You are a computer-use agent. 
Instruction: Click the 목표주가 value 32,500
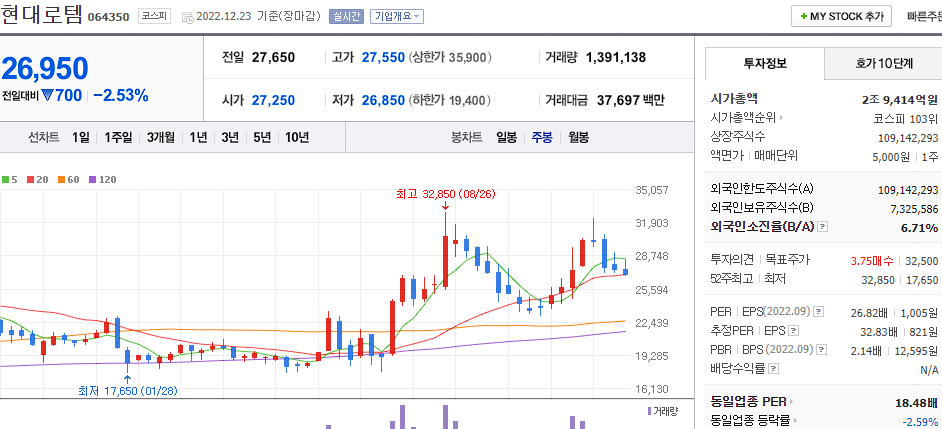click(922, 260)
